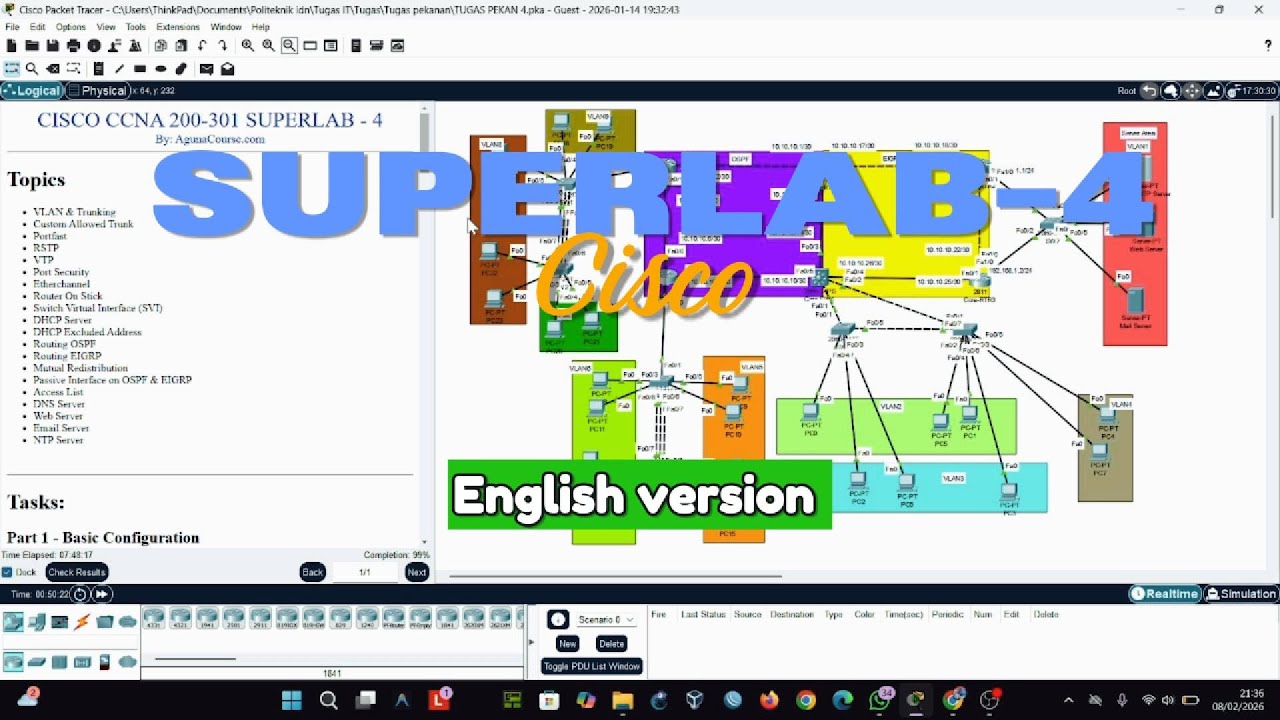Open File Explorer from the taskbar

(x=622, y=700)
